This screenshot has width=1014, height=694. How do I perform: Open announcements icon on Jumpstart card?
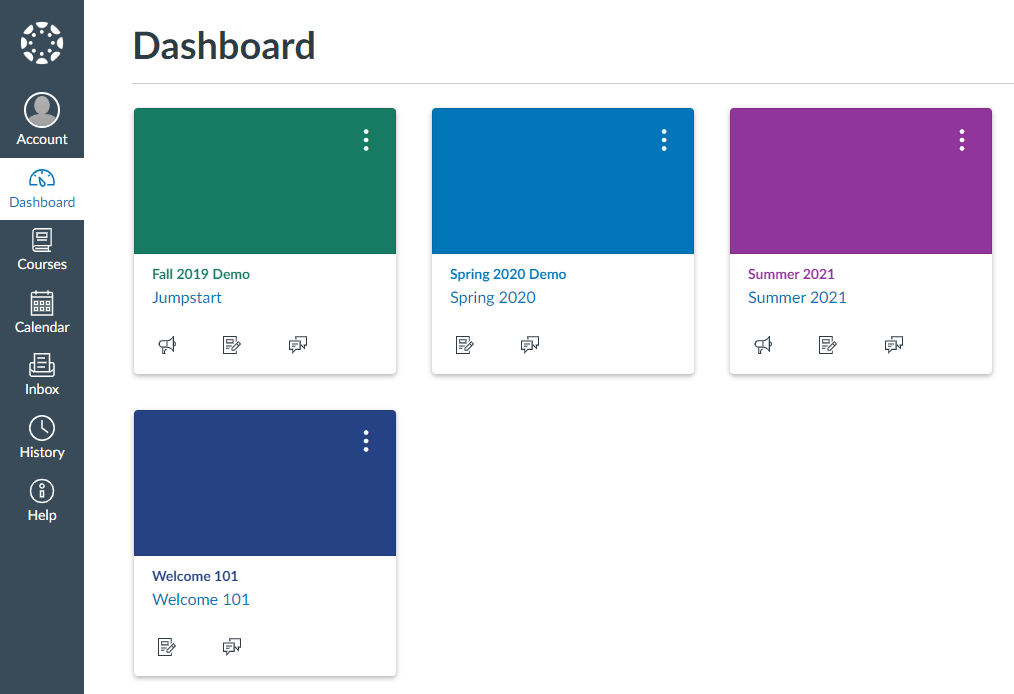tap(167, 345)
